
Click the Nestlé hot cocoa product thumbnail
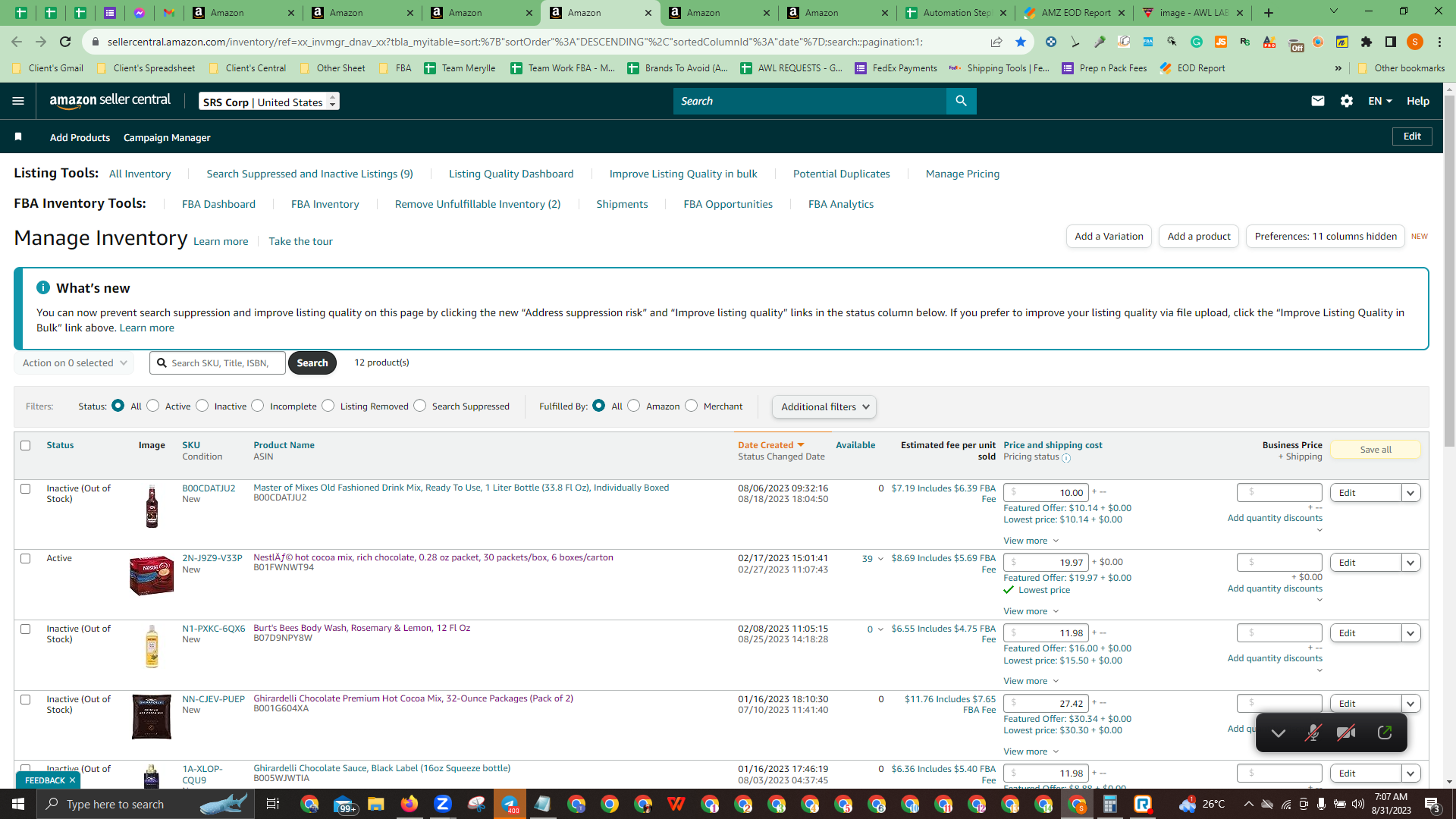[152, 576]
